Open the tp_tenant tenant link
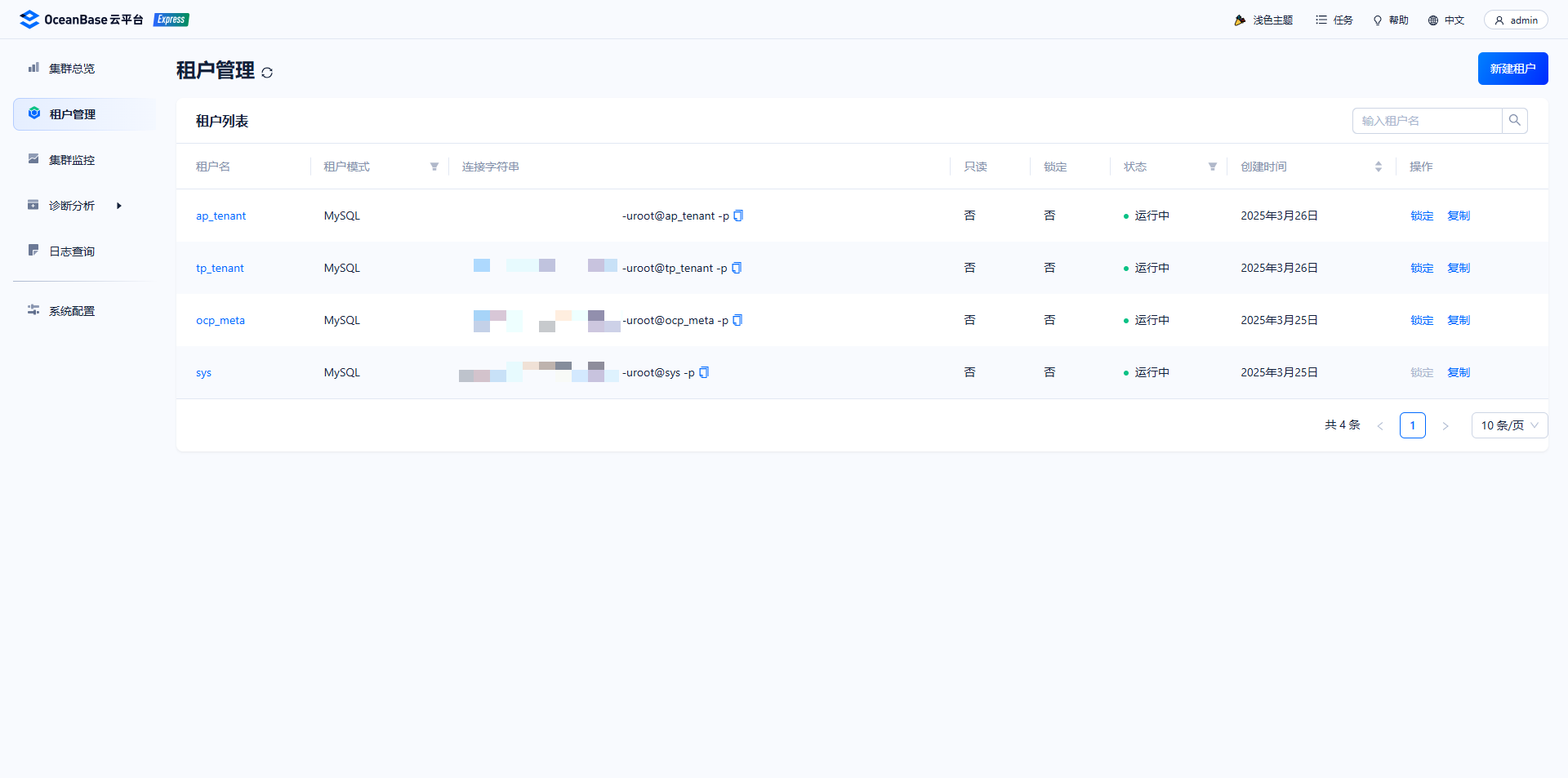Image resolution: width=1568 pixels, height=778 pixels. click(x=220, y=268)
